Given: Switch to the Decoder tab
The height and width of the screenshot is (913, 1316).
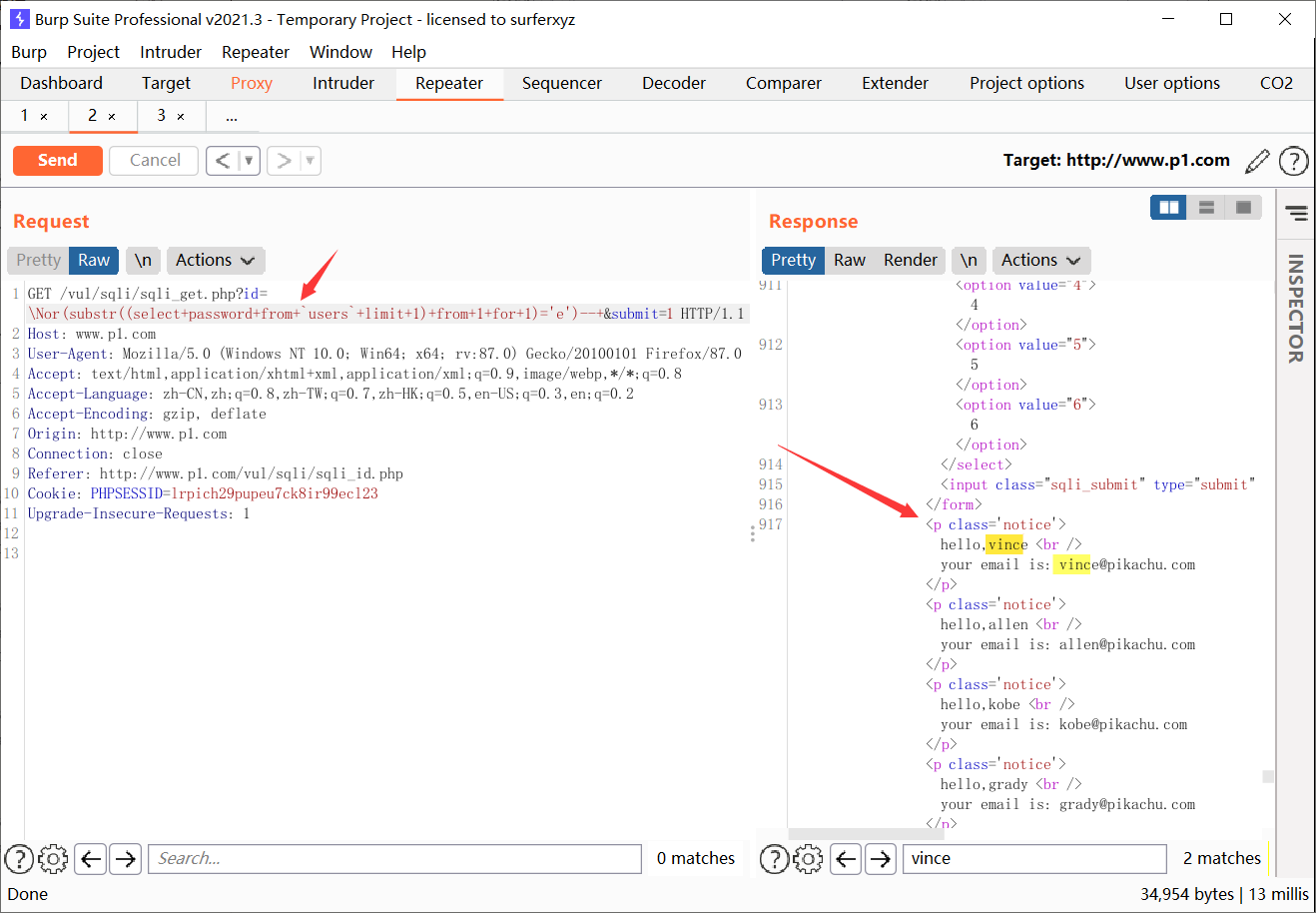Looking at the screenshot, I should click(x=674, y=83).
